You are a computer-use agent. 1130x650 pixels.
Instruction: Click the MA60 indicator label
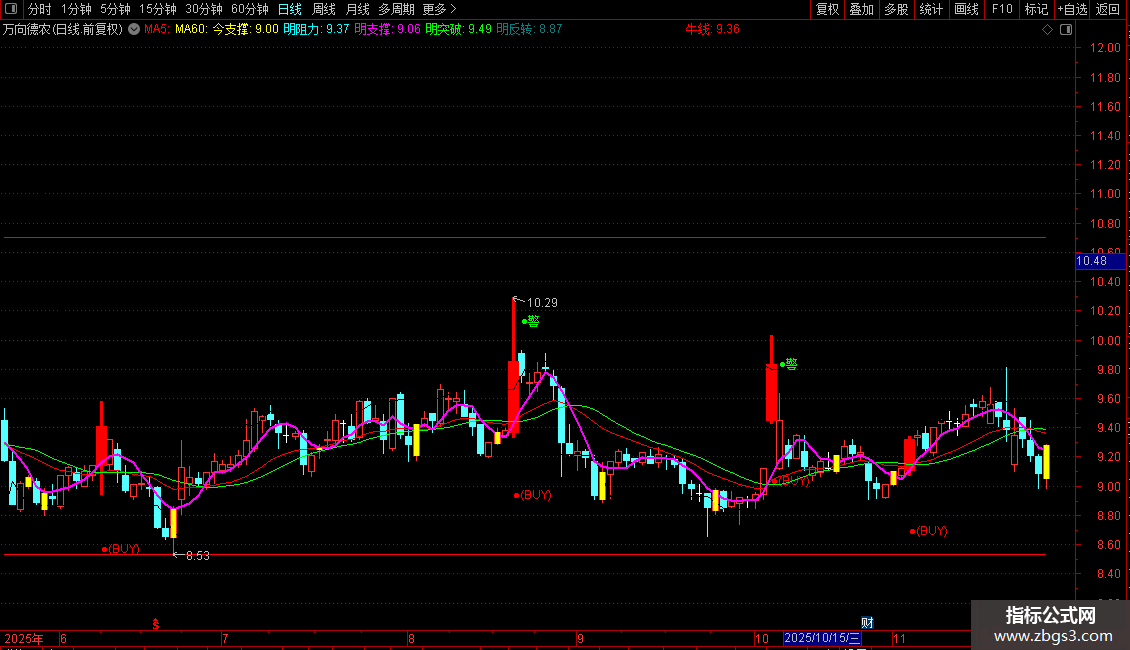191,30
